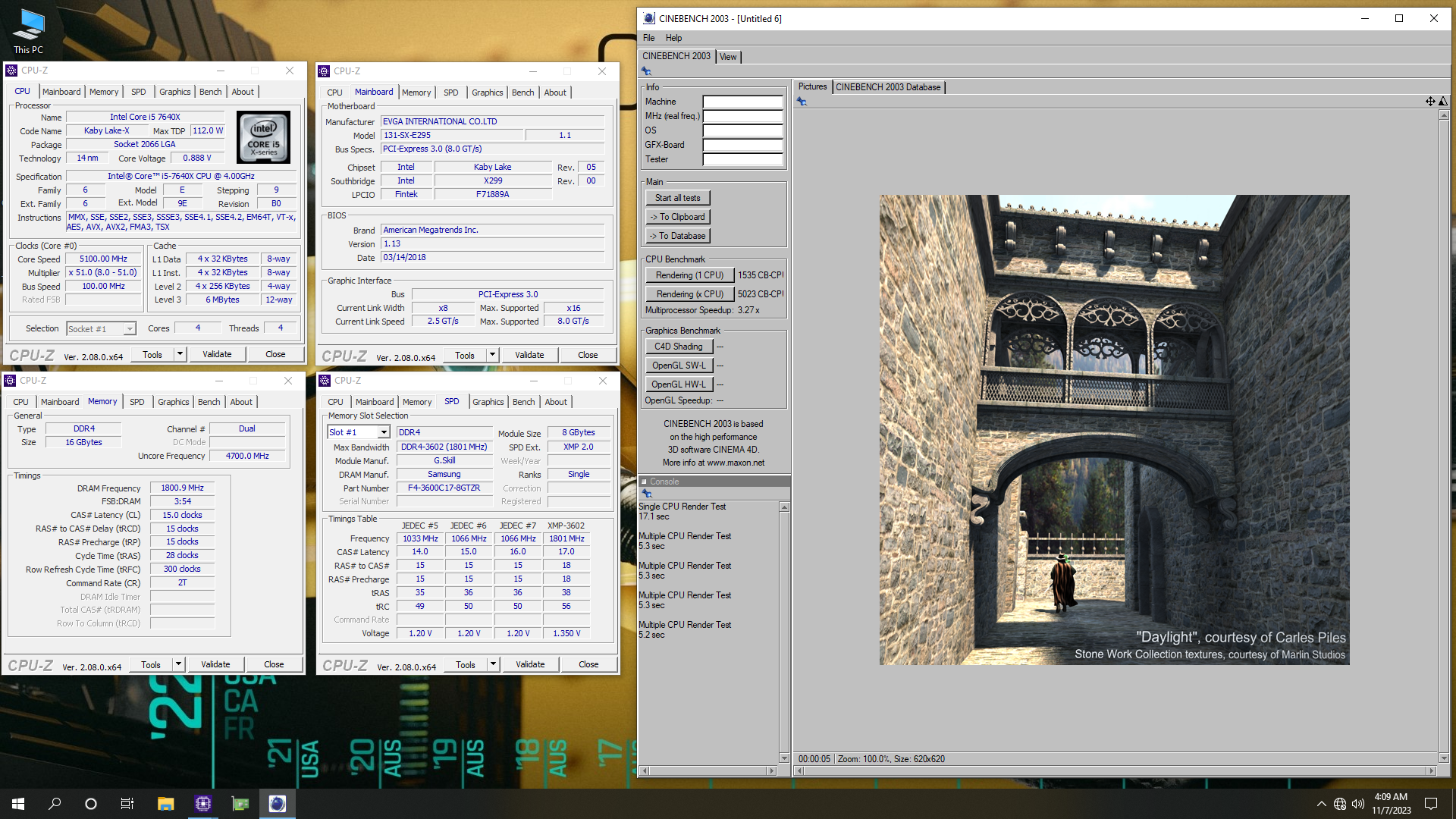Open the taskbar clock and date

(1391, 804)
